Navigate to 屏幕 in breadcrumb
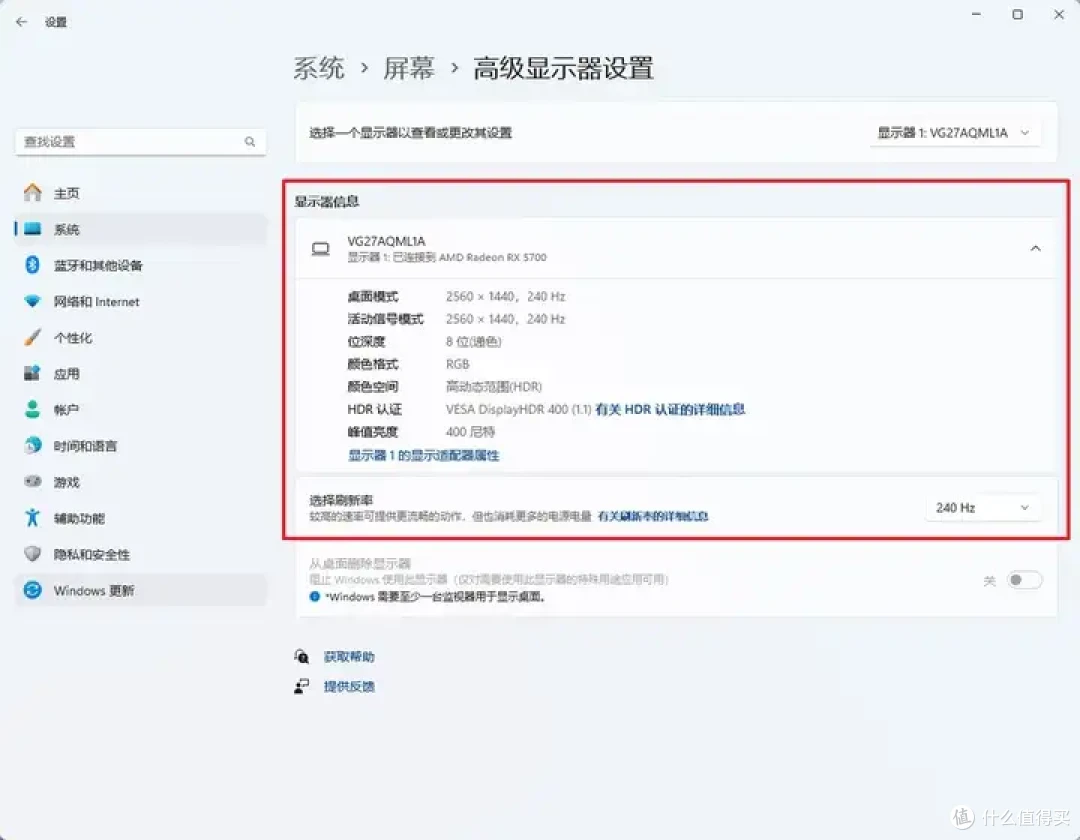 point(409,68)
